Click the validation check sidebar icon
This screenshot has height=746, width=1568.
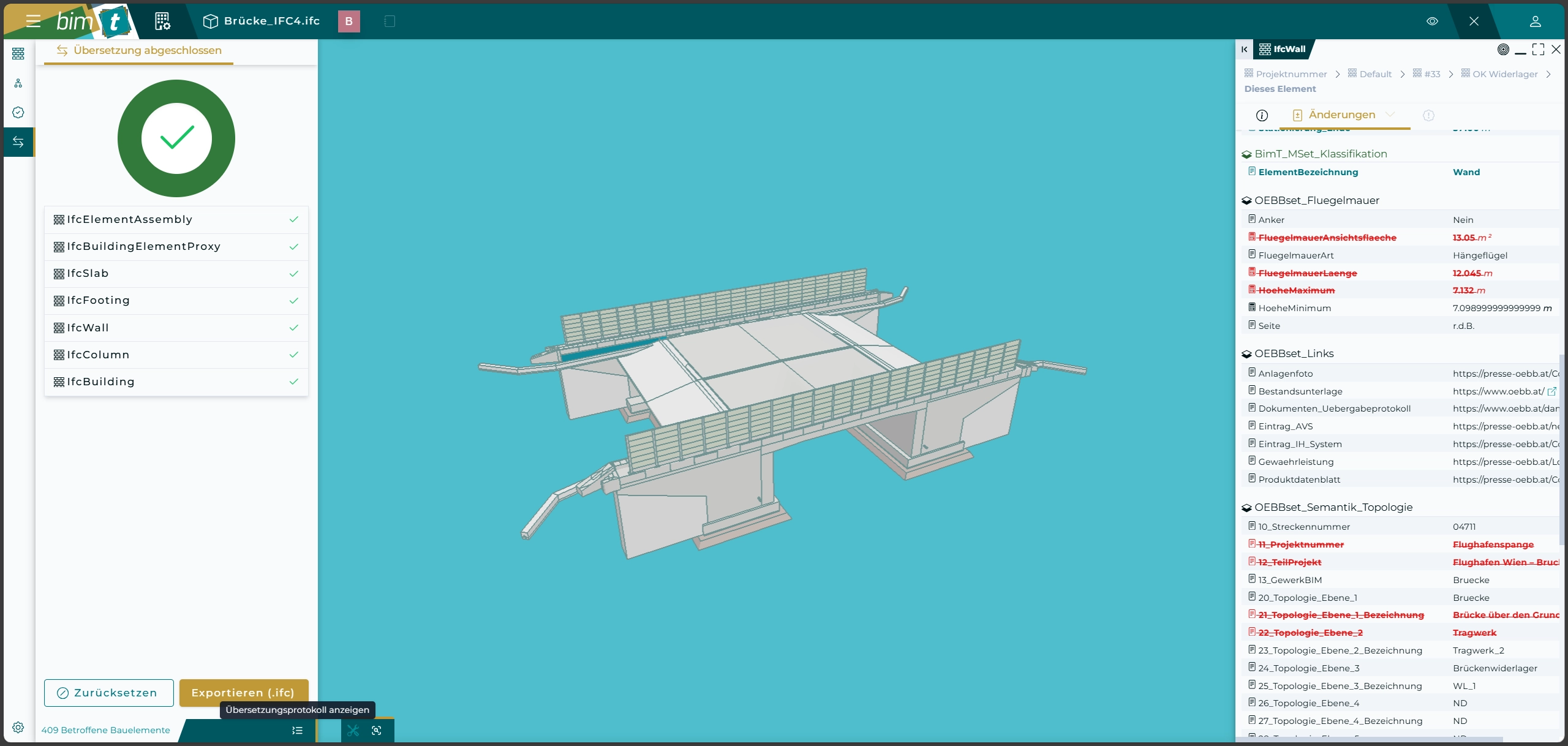18,113
